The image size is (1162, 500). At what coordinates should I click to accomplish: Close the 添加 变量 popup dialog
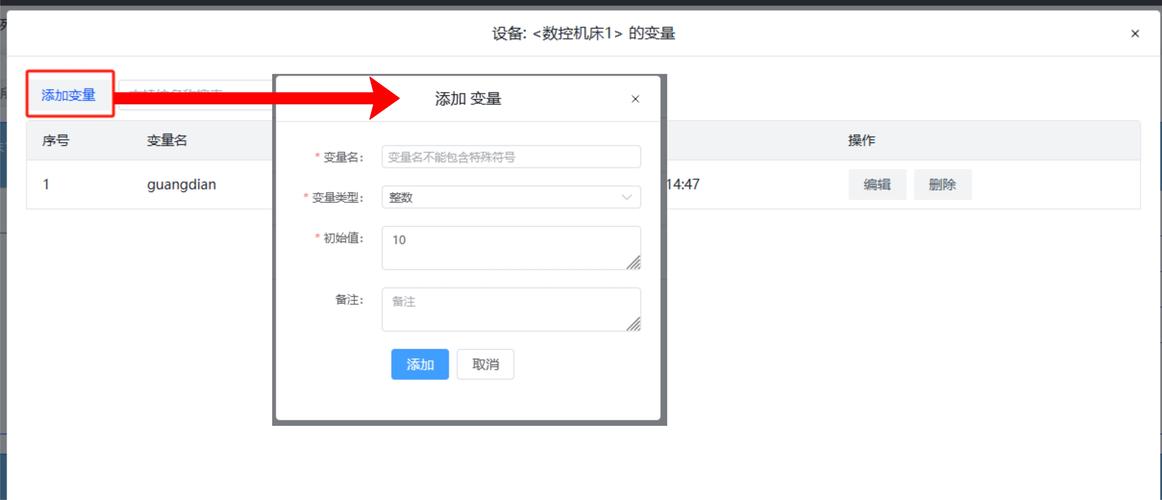coord(635,99)
